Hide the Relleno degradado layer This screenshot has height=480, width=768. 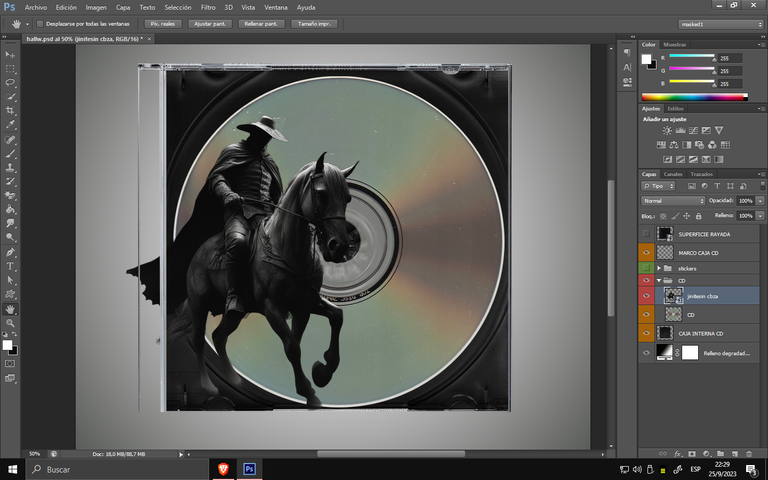[x=646, y=353]
